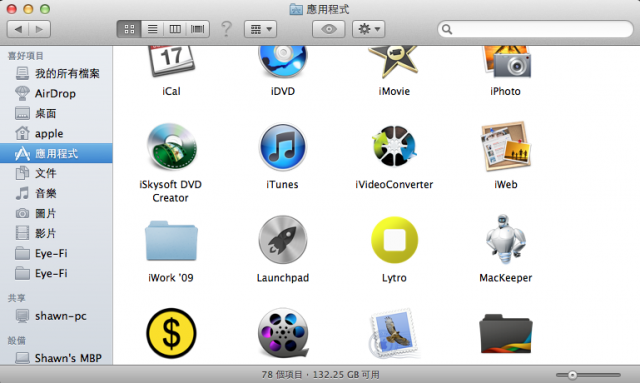Open the iTunes music note icon
The width and height of the screenshot is (640, 383).
282,147
